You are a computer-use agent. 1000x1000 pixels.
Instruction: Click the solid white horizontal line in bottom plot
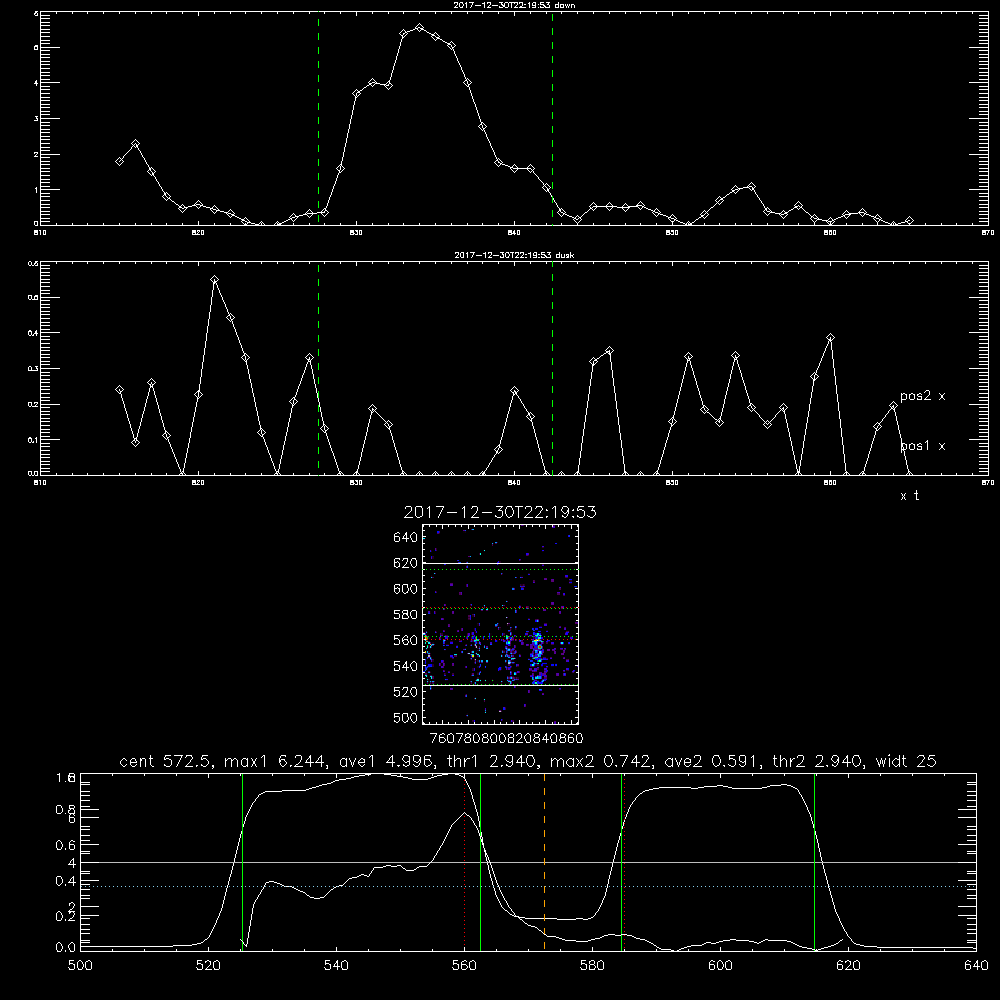[528, 862]
